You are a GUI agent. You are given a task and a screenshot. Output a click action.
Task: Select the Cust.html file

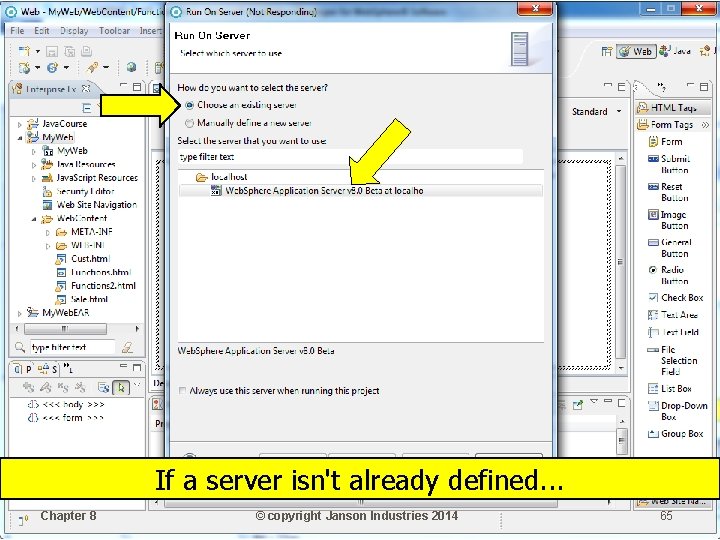point(90,259)
